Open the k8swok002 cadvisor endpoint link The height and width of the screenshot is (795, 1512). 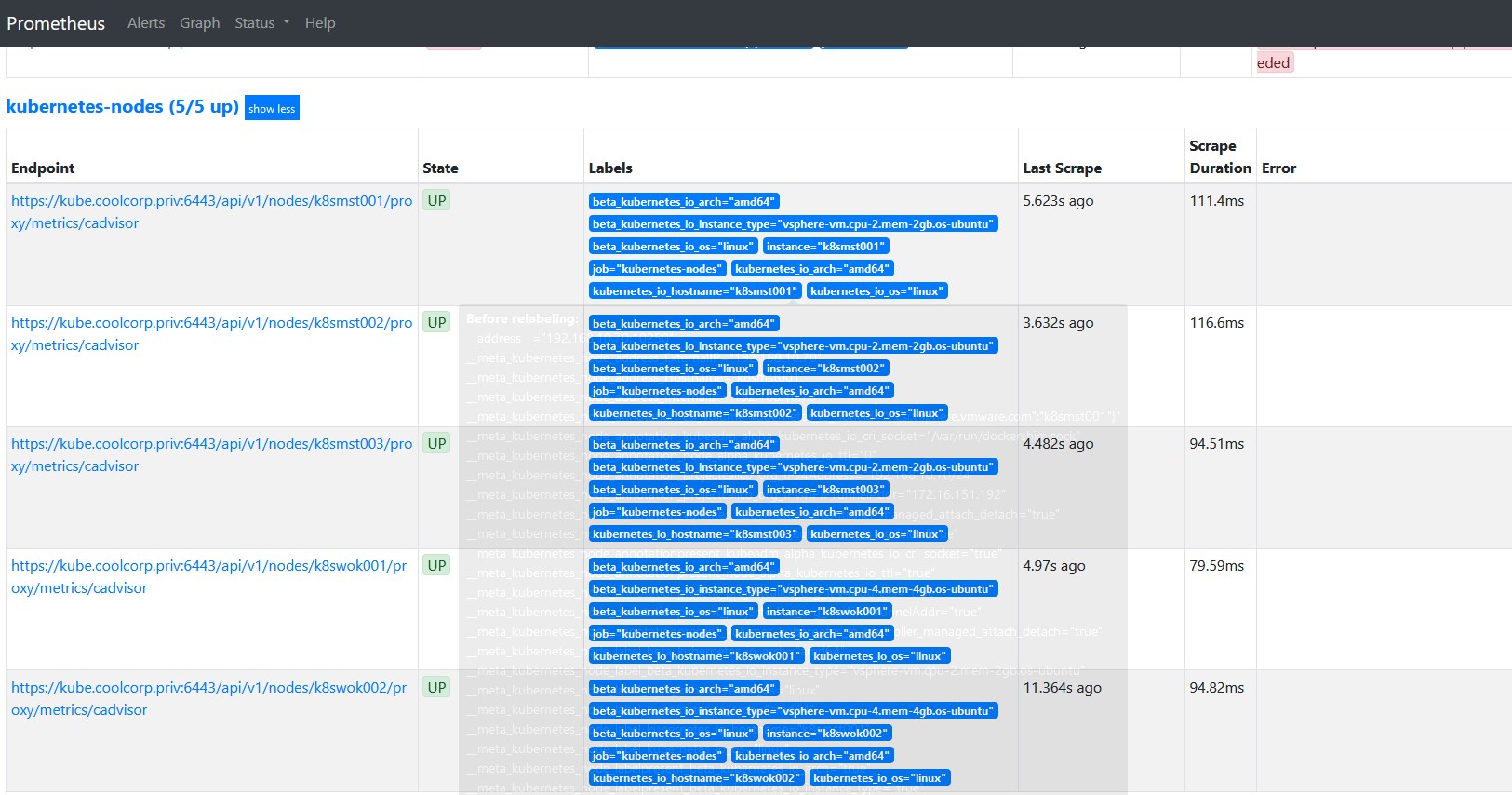coord(208,698)
